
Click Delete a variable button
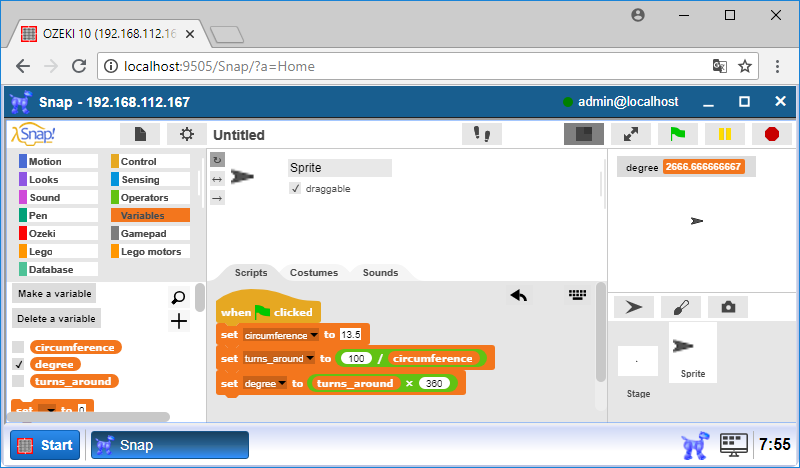(x=56, y=318)
